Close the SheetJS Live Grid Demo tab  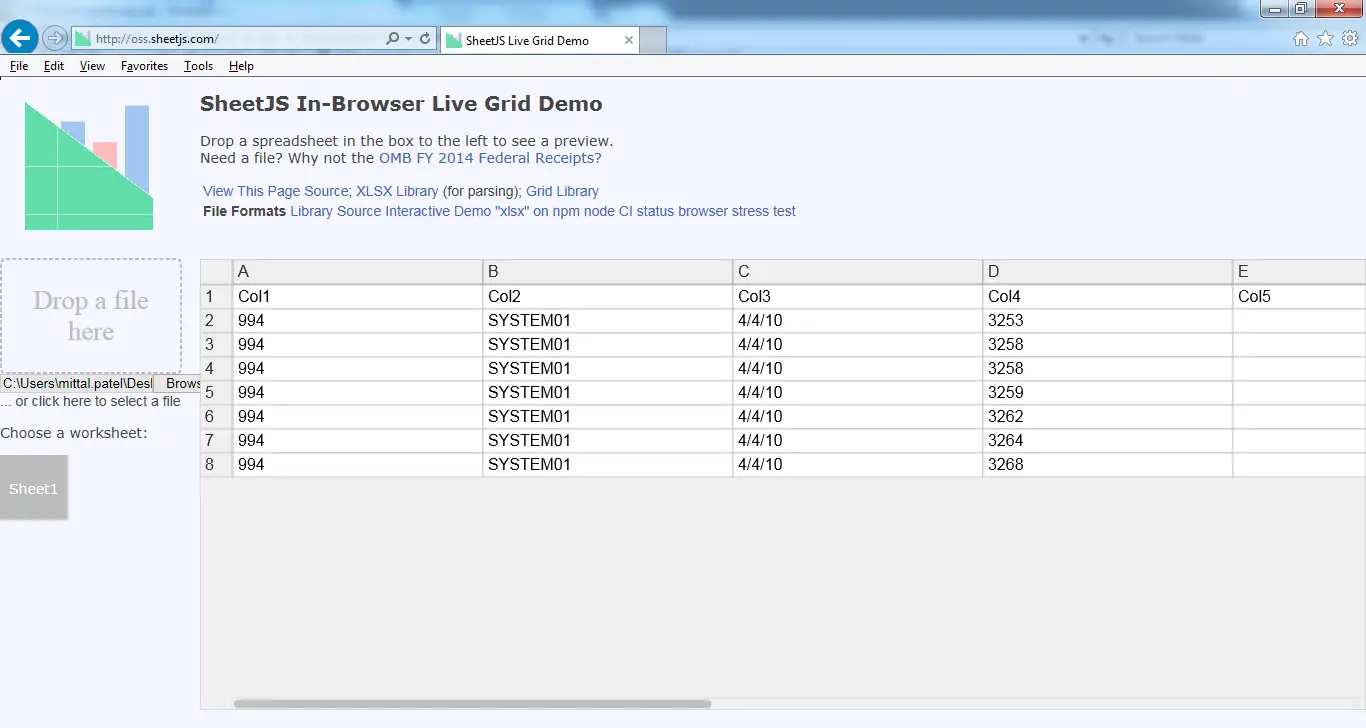coord(629,40)
